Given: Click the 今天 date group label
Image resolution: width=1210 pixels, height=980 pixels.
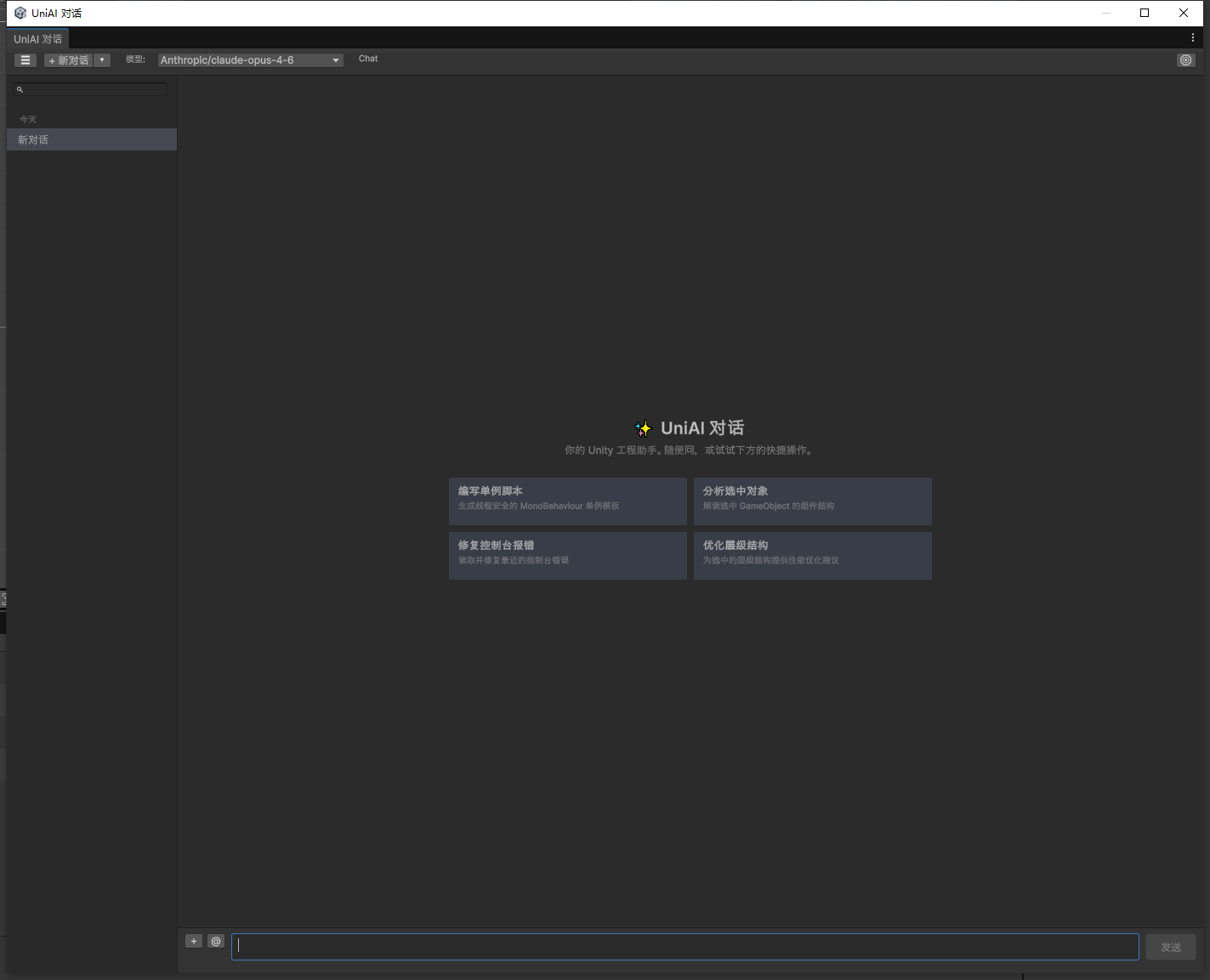Looking at the screenshot, I should pos(28,119).
